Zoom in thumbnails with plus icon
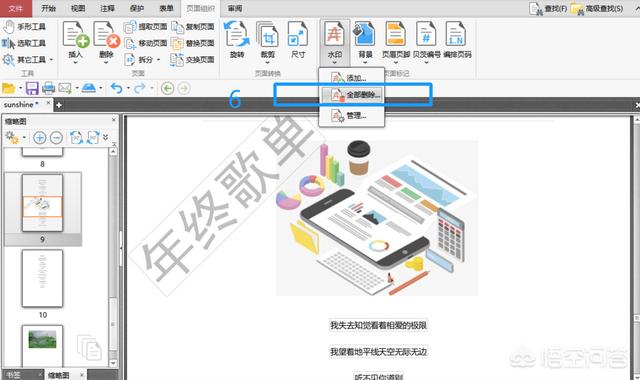Viewport: 640px width, 380px height. pyautogui.click(x=40, y=138)
